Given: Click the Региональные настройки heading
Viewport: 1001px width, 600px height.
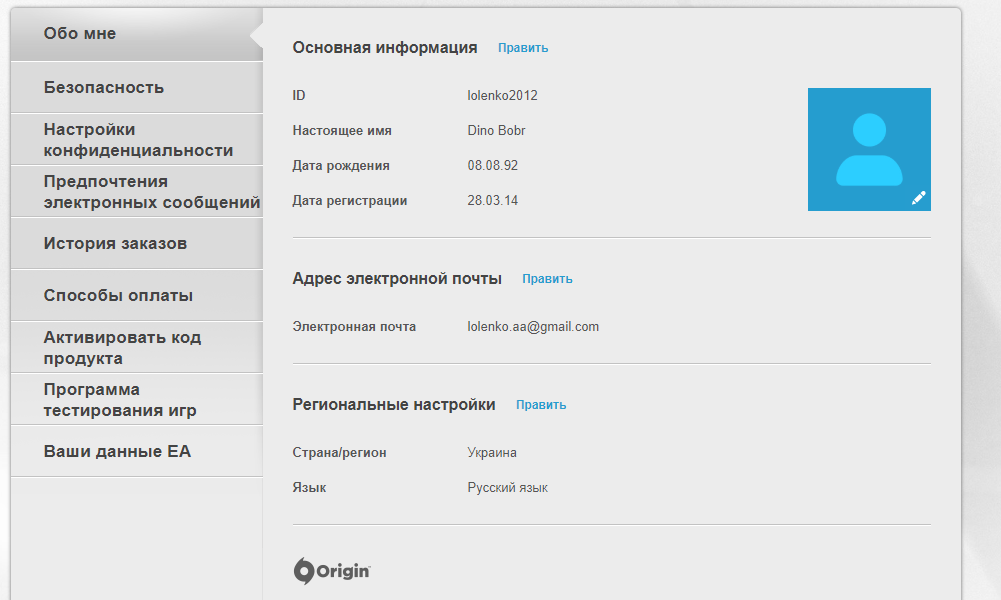Looking at the screenshot, I should pyautogui.click(x=394, y=405).
